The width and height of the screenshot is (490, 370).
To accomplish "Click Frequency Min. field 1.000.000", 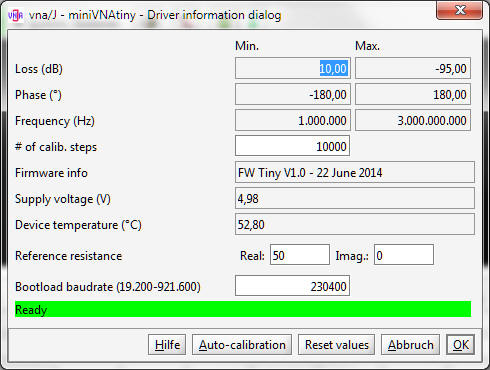I will [x=293, y=120].
